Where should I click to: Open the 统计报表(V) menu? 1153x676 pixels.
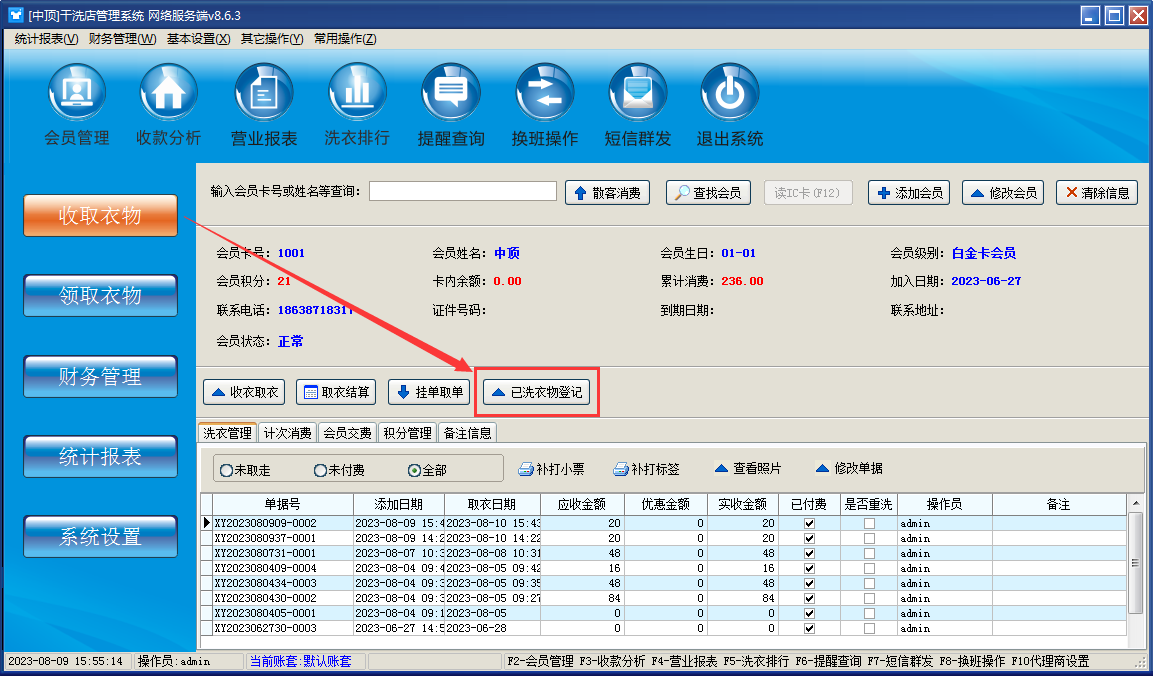[x=46, y=39]
